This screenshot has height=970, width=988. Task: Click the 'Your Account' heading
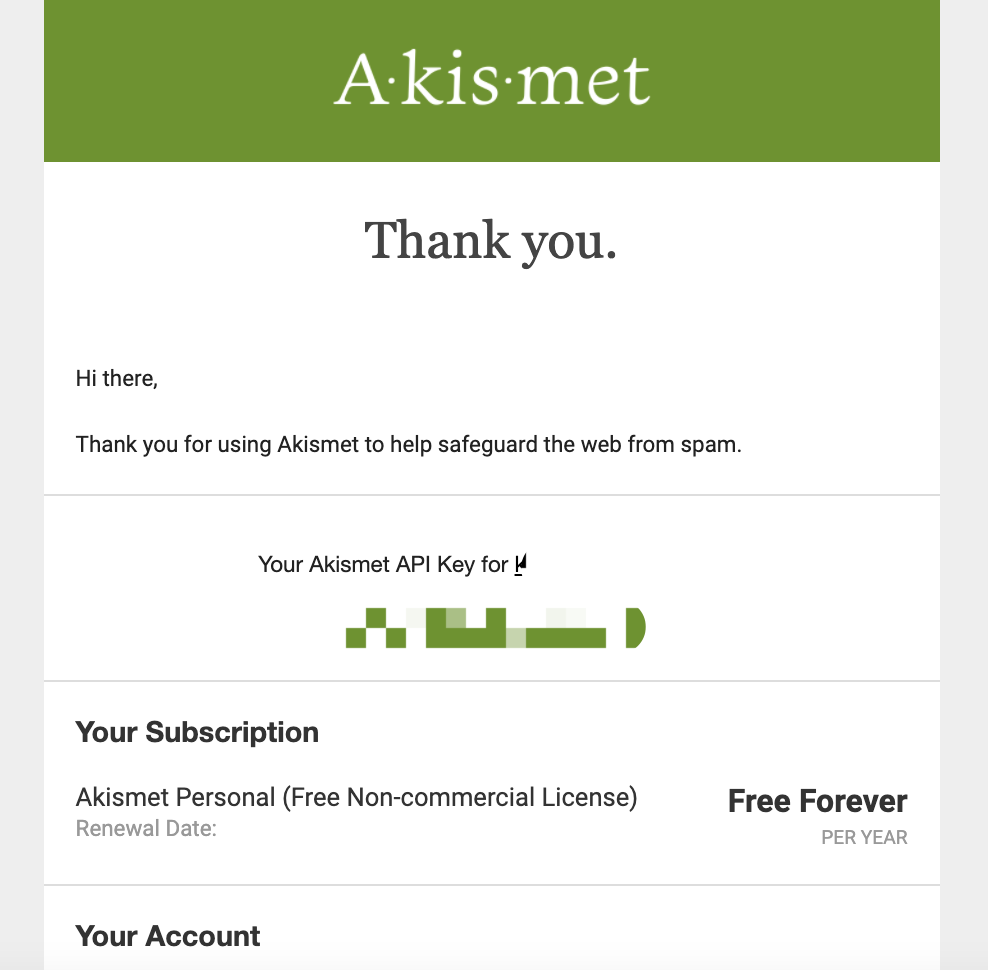(168, 936)
